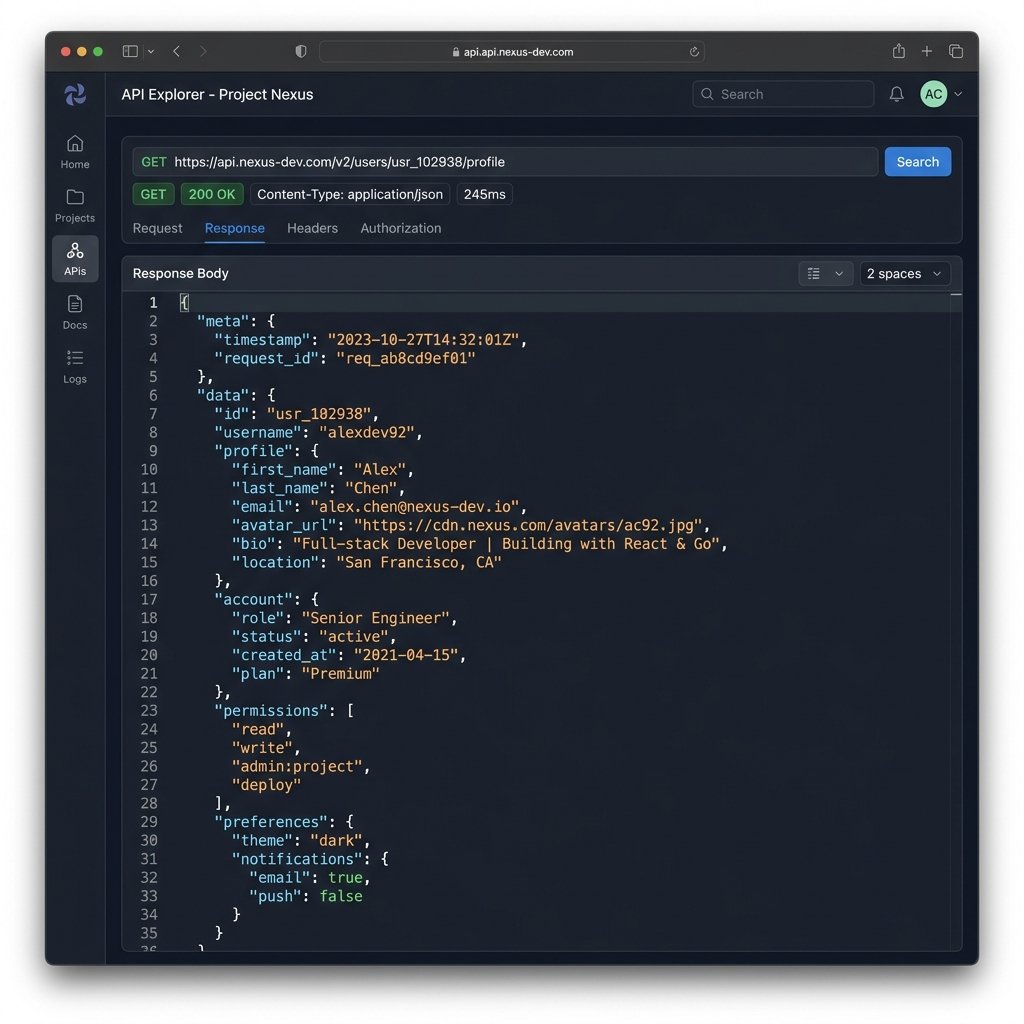Click the avatar_url value link
The width and height of the screenshot is (1024, 1024).
point(528,525)
